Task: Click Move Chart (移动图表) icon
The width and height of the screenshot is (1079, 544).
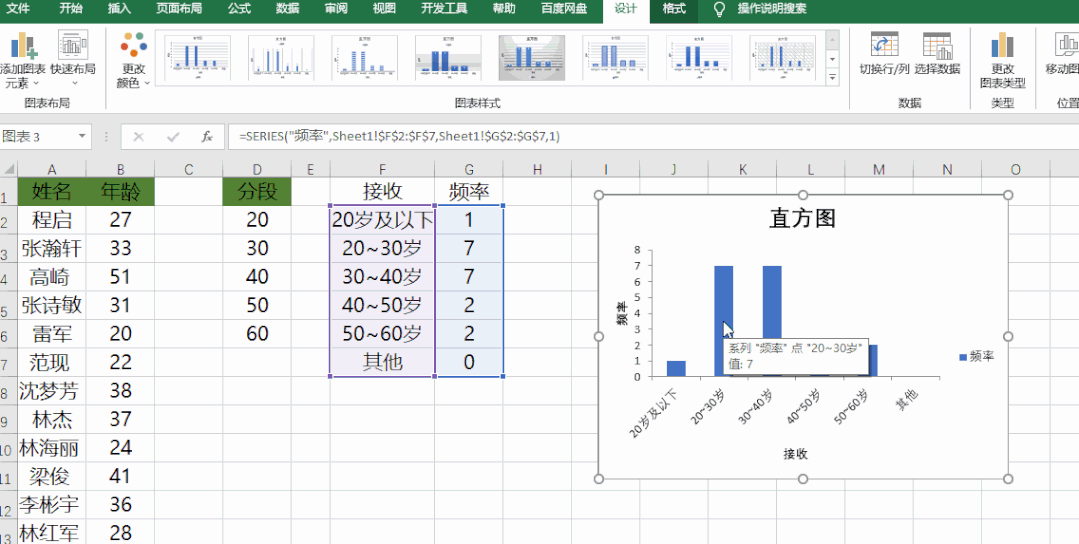Action: [x=1067, y=45]
